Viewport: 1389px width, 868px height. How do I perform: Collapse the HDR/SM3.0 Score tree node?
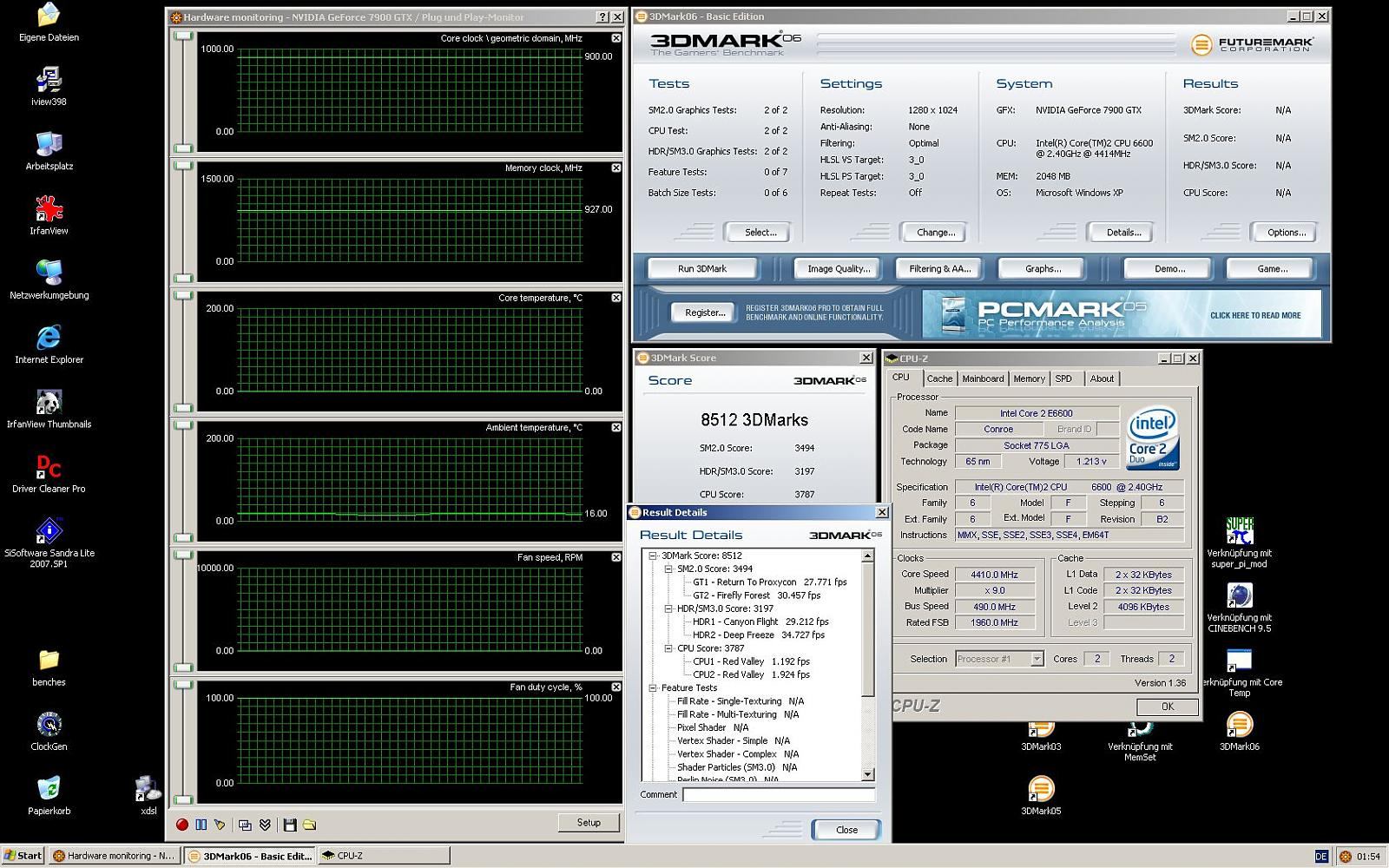(x=668, y=608)
